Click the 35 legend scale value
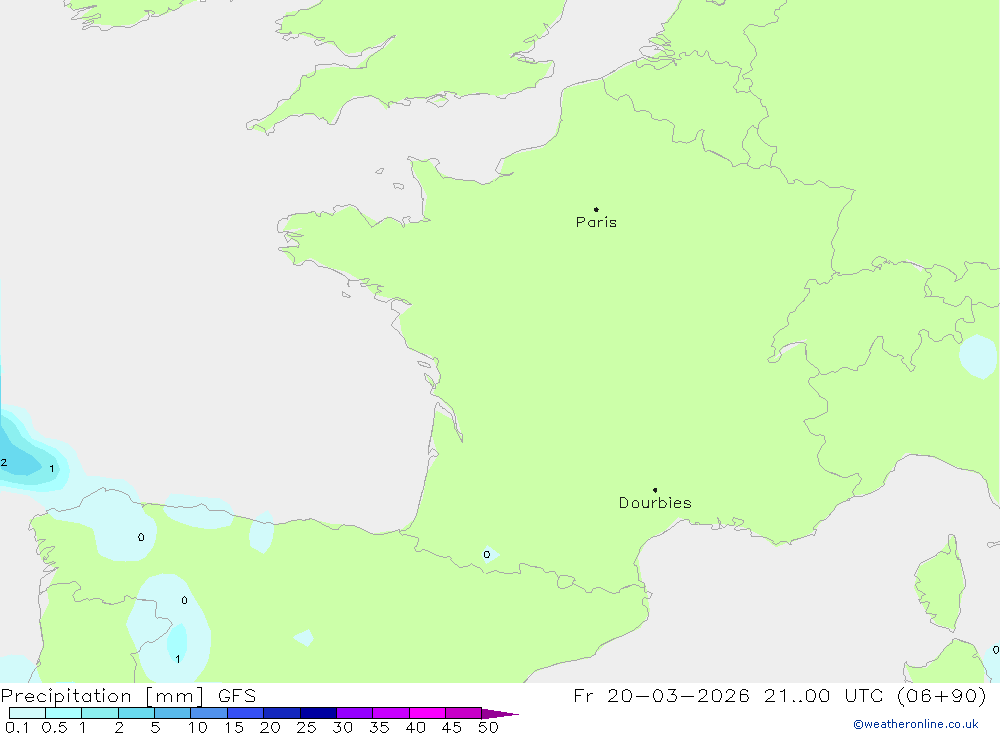The width and height of the screenshot is (1000, 733). pyautogui.click(x=379, y=727)
